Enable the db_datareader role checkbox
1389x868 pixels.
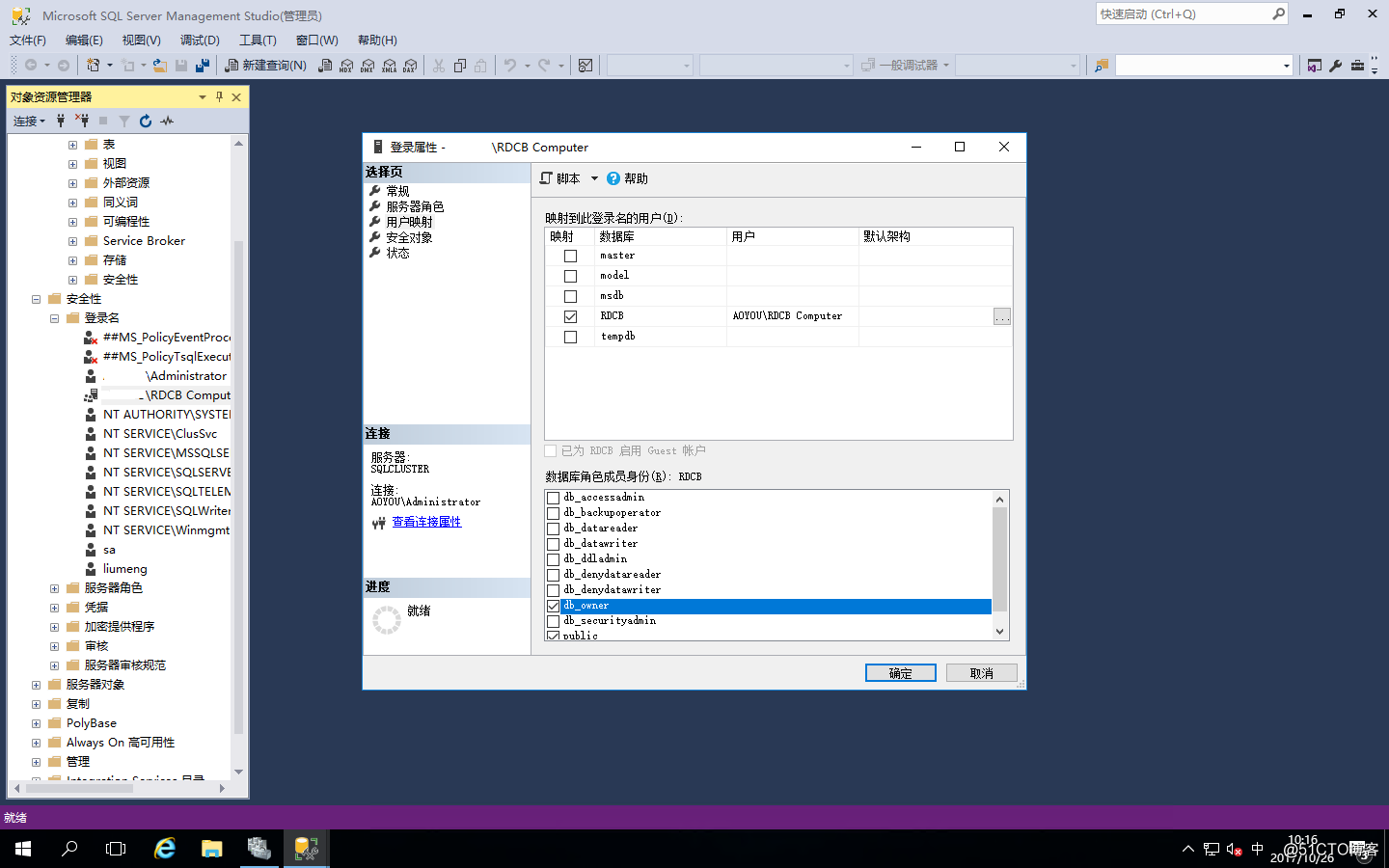pyautogui.click(x=554, y=529)
